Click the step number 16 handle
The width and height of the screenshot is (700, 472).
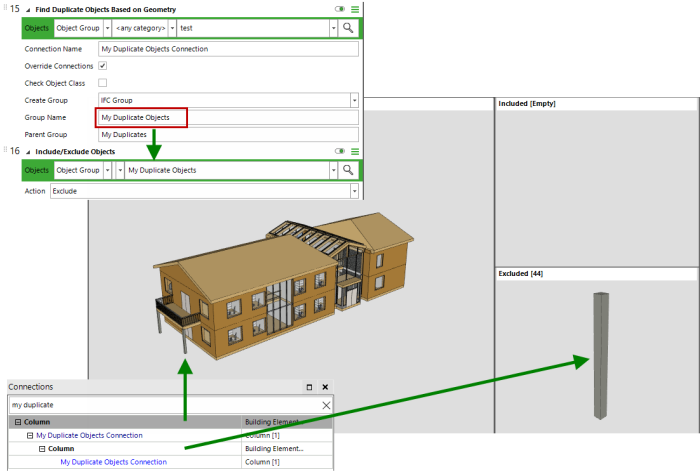click(15, 151)
